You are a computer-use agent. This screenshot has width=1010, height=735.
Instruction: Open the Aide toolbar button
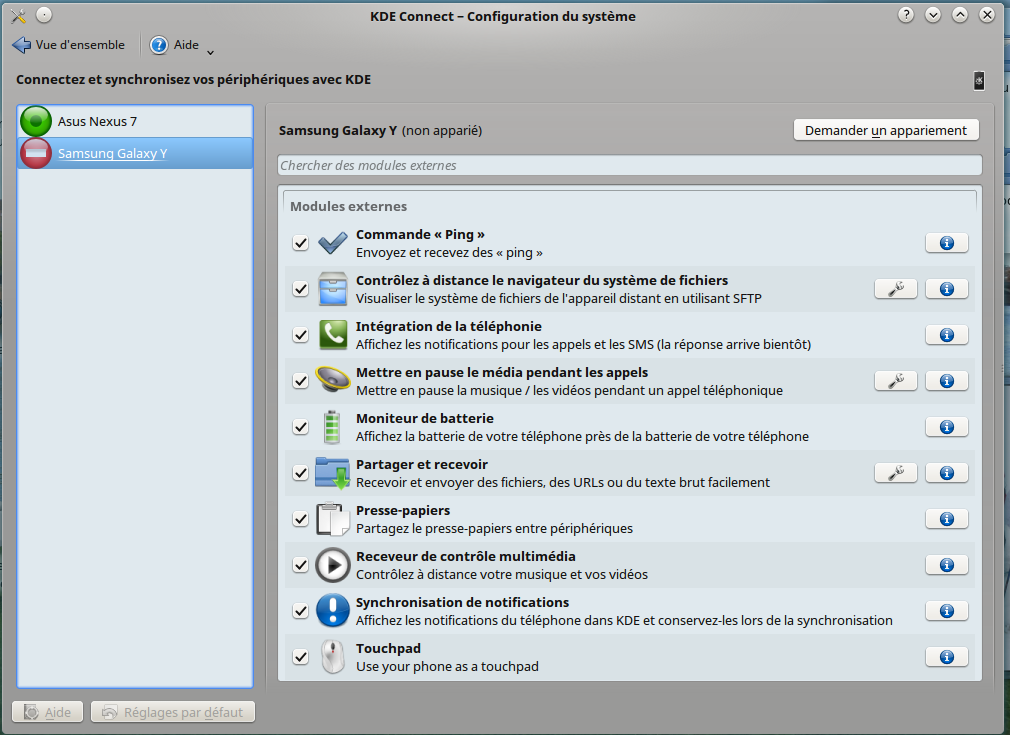175,45
